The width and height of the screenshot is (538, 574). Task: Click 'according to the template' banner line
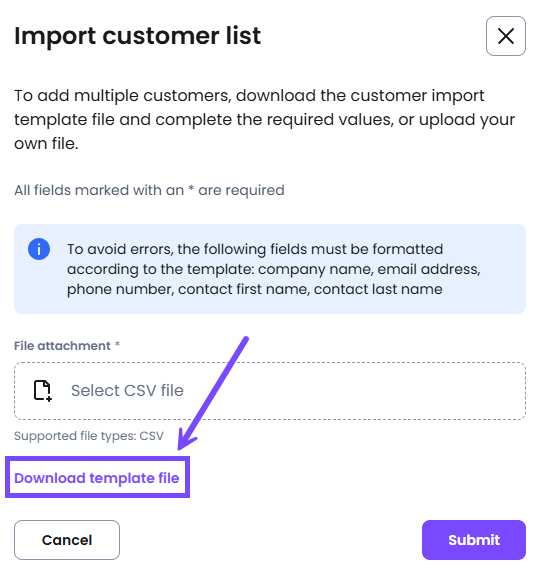pyautogui.click(x=273, y=269)
